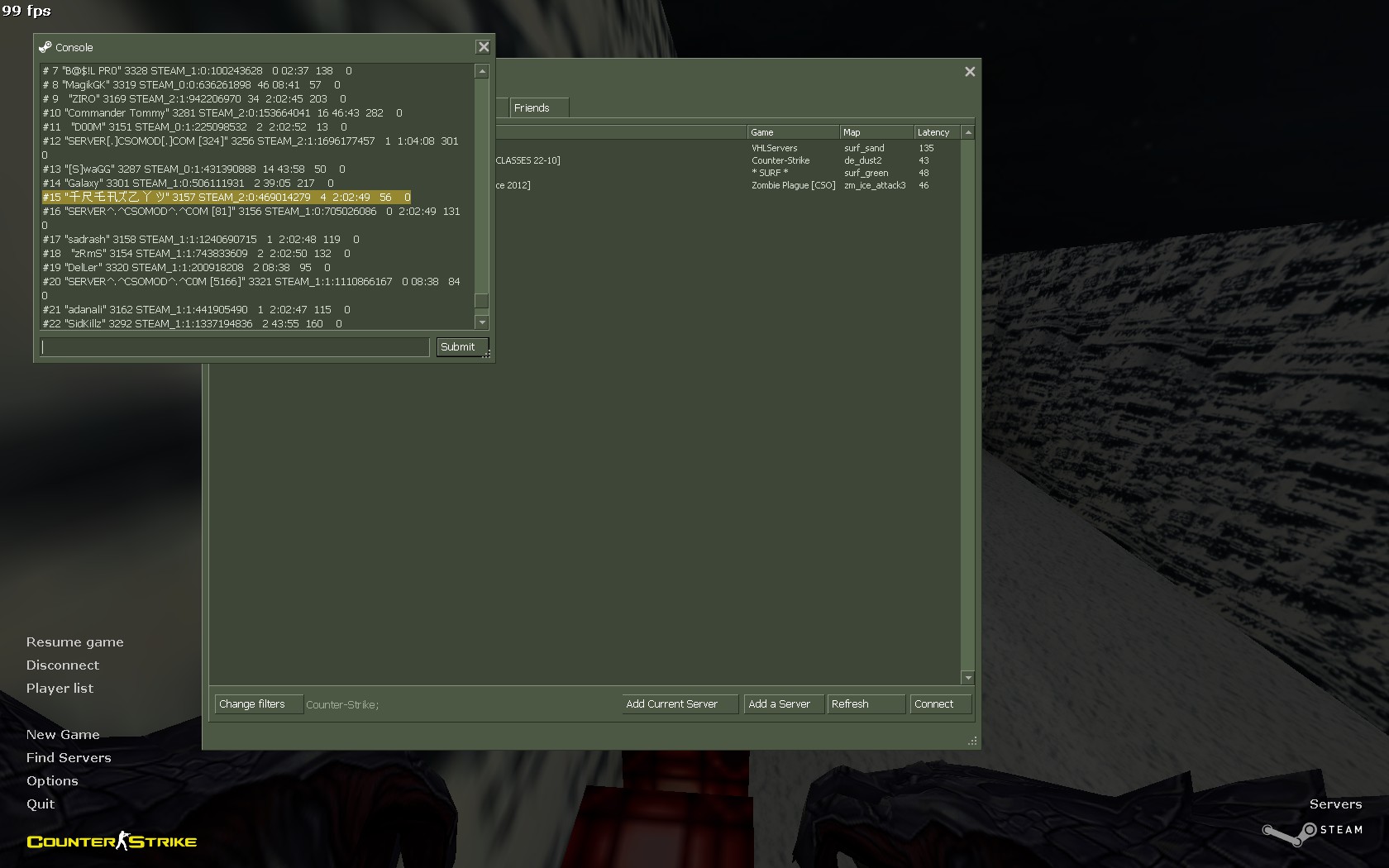Screen dimensions: 1389x868
Task: Click the Steam icon in Console title
Action: 45,47
